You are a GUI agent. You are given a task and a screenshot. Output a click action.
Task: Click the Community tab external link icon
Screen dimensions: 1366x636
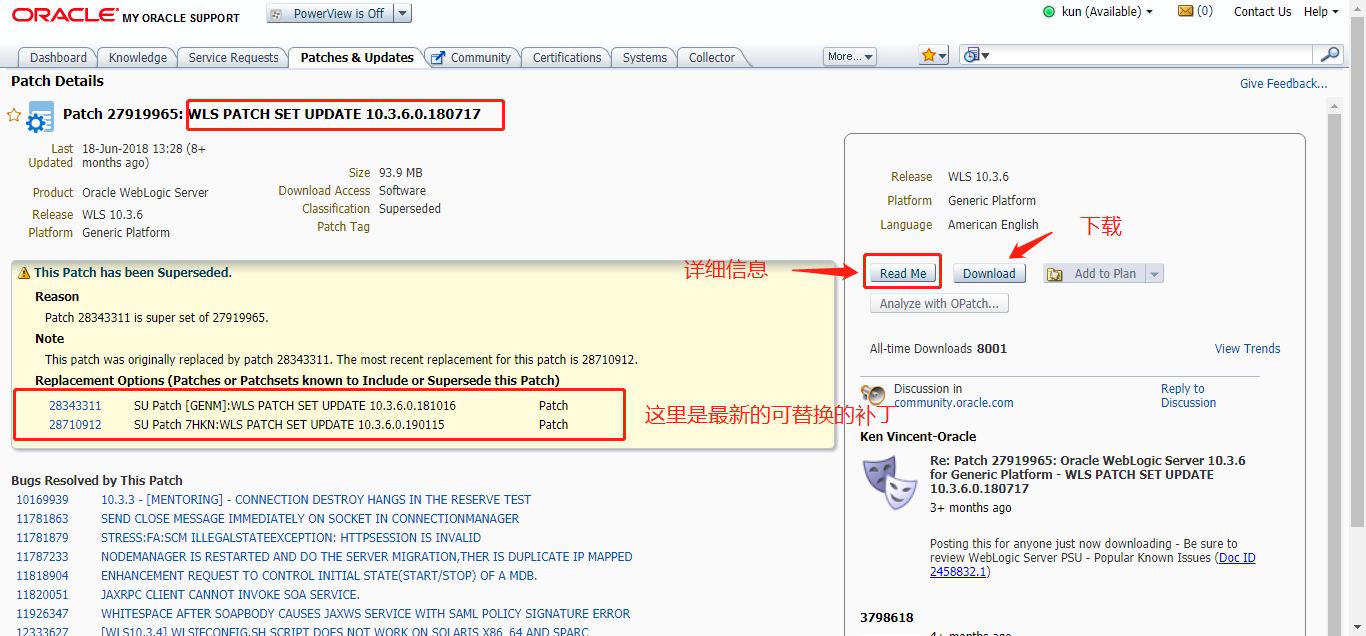[x=438, y=58]
